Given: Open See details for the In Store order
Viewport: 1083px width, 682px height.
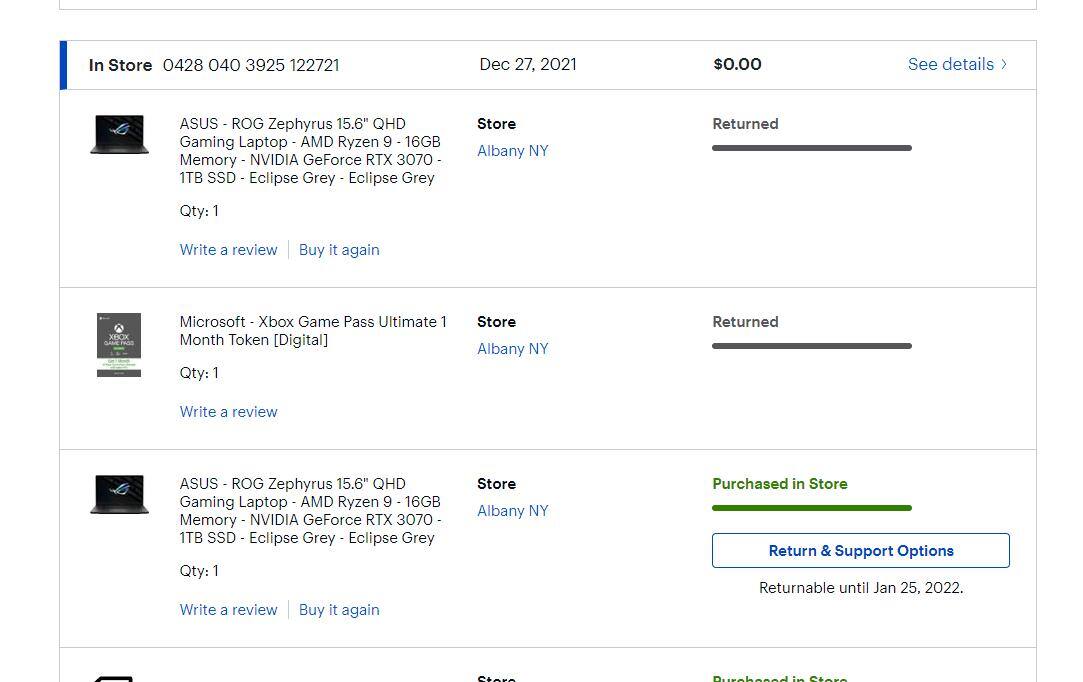Looking at the screenshot, I should coord(950,64).
